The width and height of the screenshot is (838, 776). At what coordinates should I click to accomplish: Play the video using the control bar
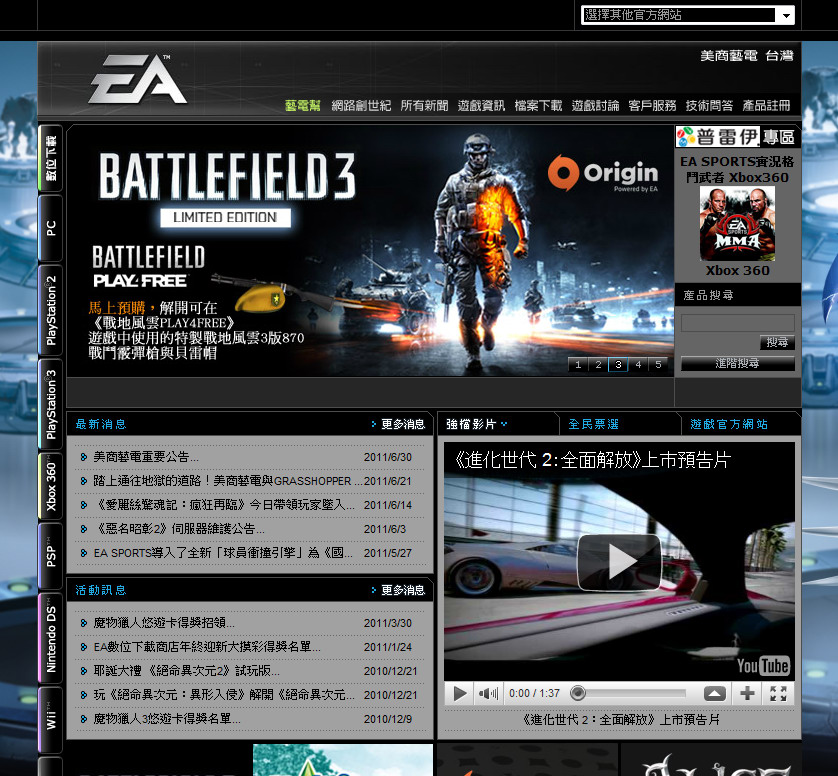tap(459, 693)
